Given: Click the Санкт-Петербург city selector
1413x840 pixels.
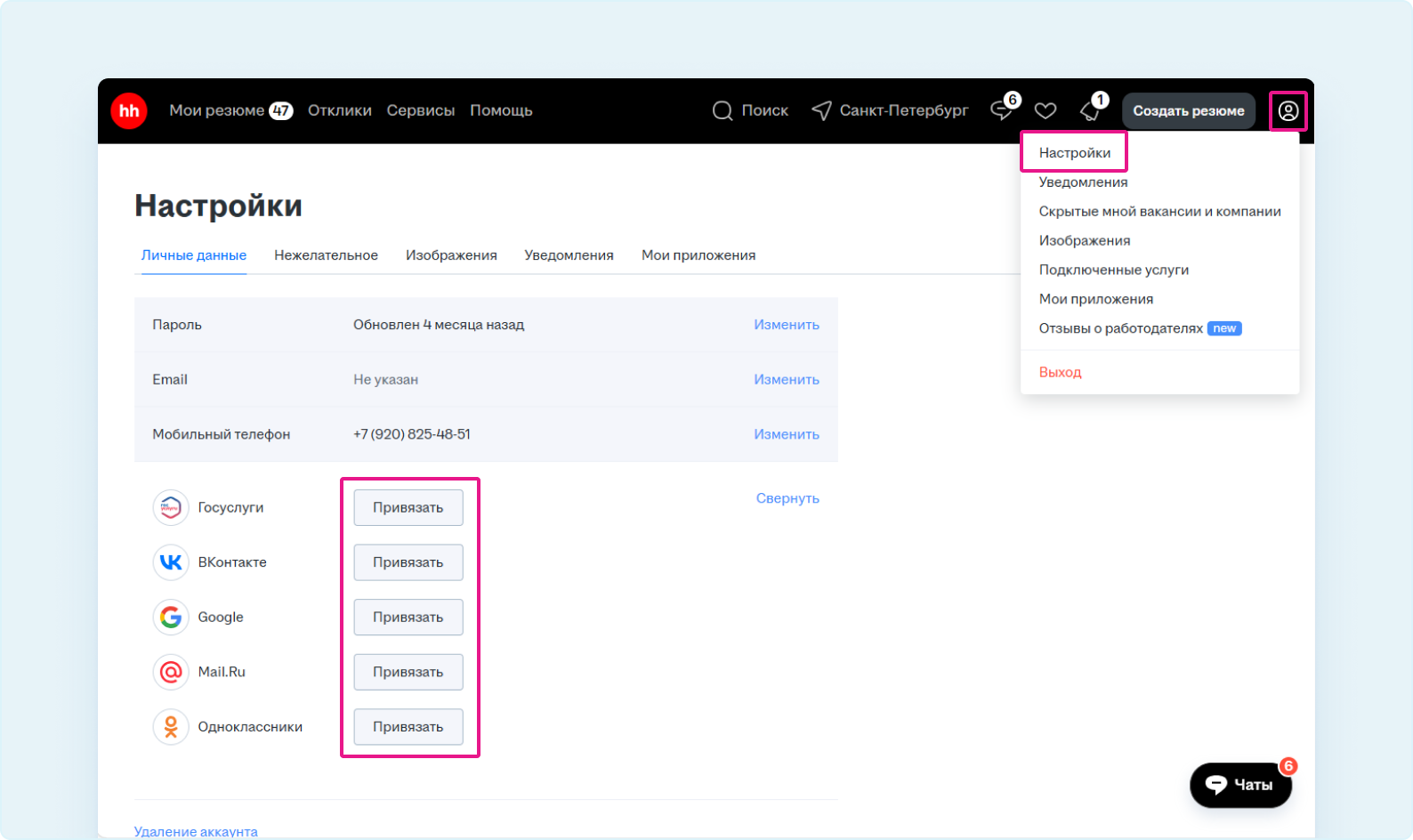Looking at the screenshot, I should pyautogui.click(x=904, y=110).
